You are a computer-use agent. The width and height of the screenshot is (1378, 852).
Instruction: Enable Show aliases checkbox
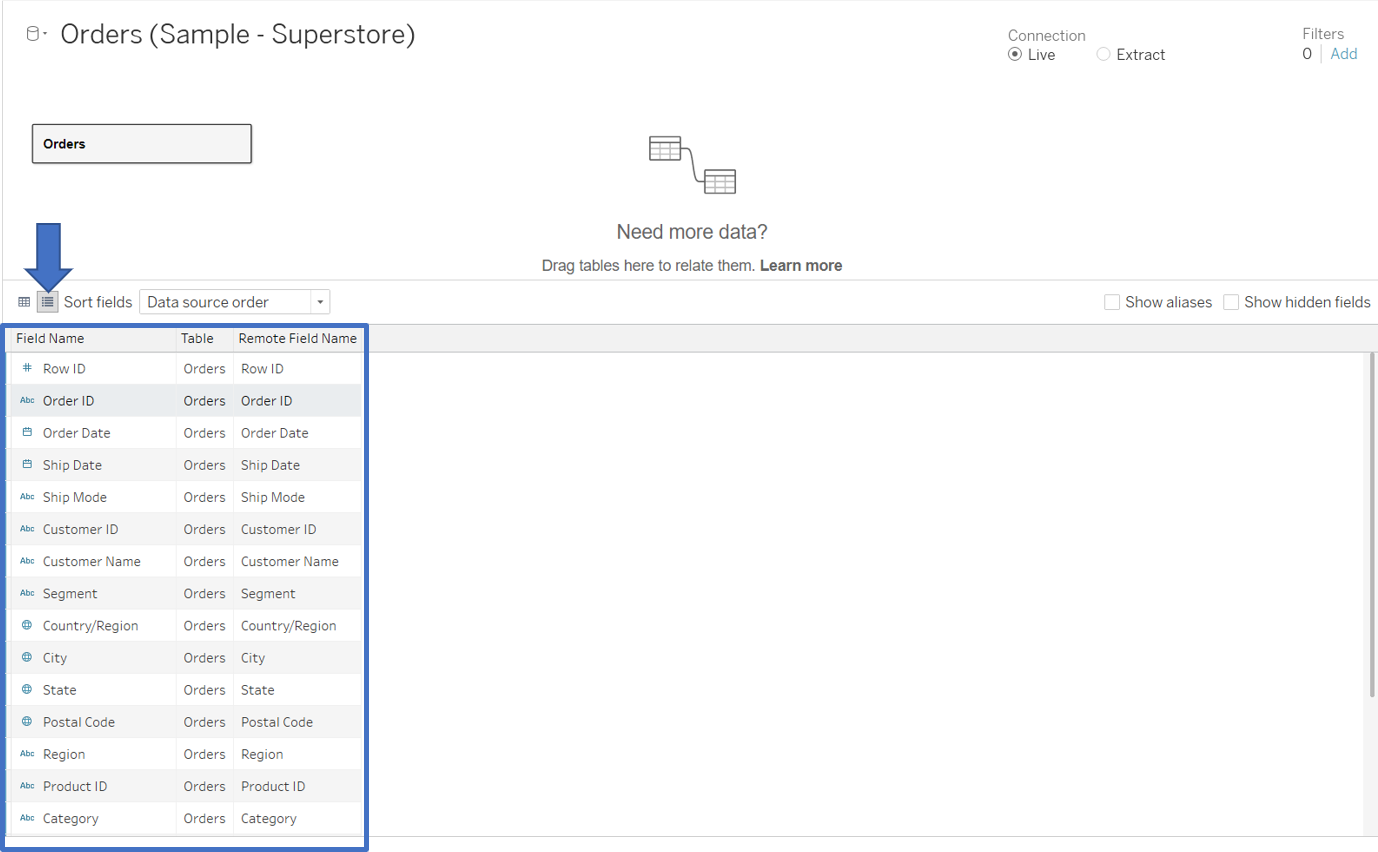tap(1112, 302)
